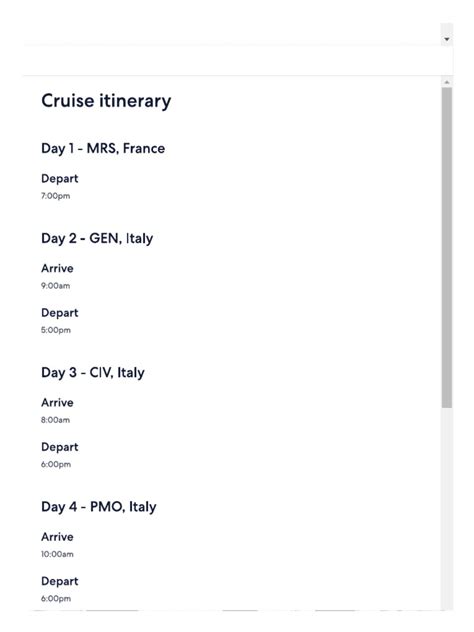Screen dimensions: 474x632
Task: Click the 7:00pm departure time on Day 1
Action: click(x=56, y=196)
